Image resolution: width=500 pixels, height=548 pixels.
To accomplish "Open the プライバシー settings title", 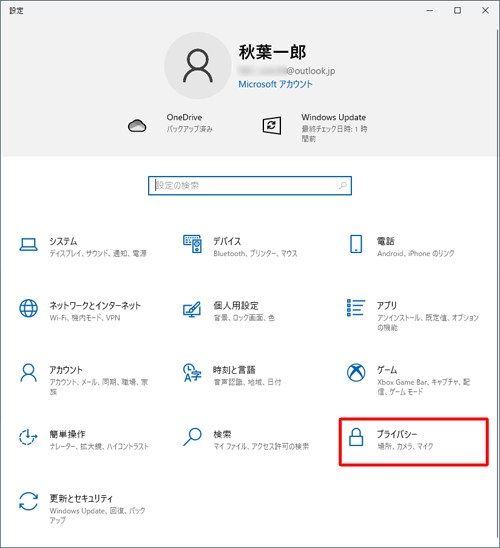I will [397, 434].
